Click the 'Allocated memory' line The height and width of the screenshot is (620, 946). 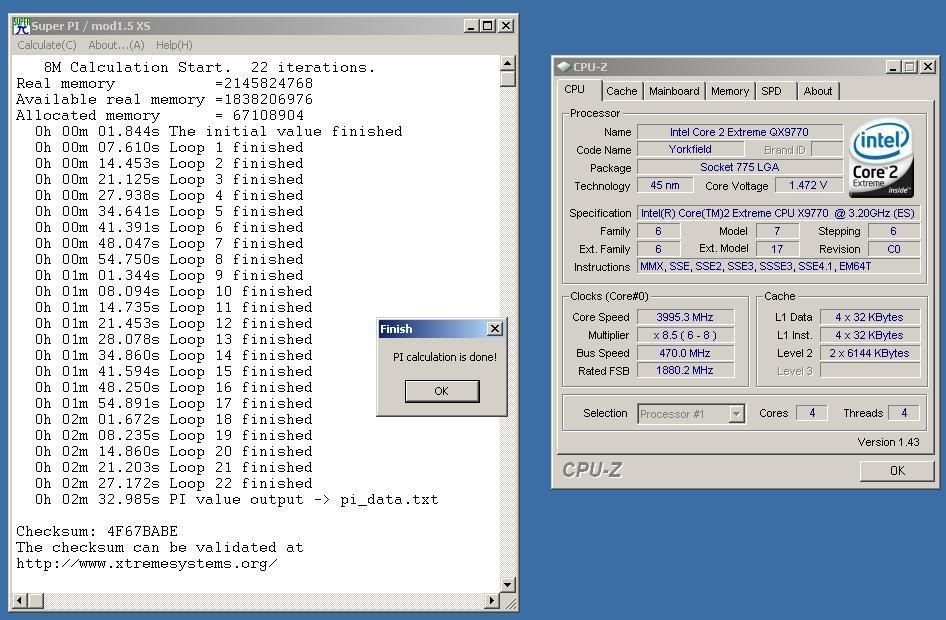160,115
